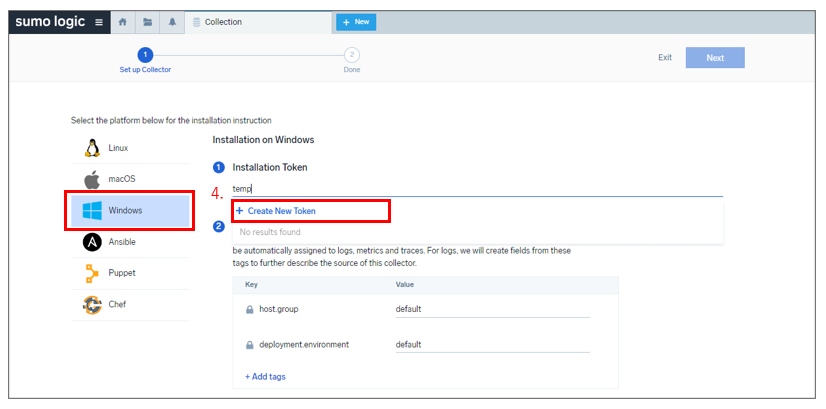This screenshot has height=409, width=826.
Task: Open the alerts bell icon tab
Action: point(172,22)
